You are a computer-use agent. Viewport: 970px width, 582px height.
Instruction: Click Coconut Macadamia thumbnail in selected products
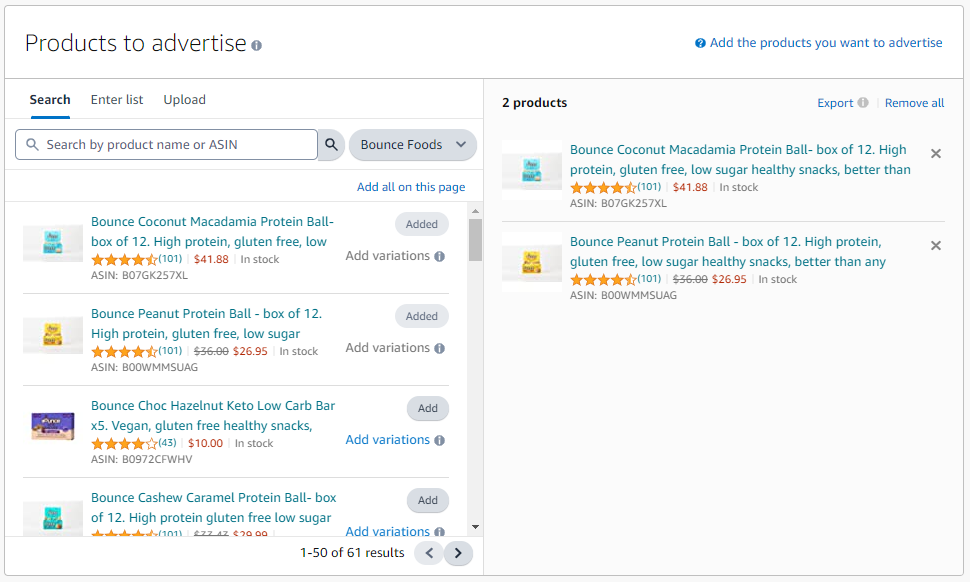[x=532, y=171]
